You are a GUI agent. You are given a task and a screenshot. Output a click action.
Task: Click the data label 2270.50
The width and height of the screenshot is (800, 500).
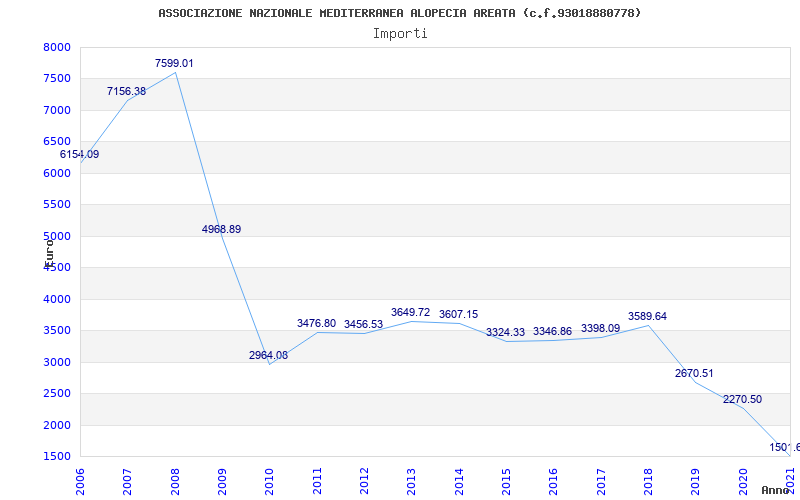click(x=742, y=399)
